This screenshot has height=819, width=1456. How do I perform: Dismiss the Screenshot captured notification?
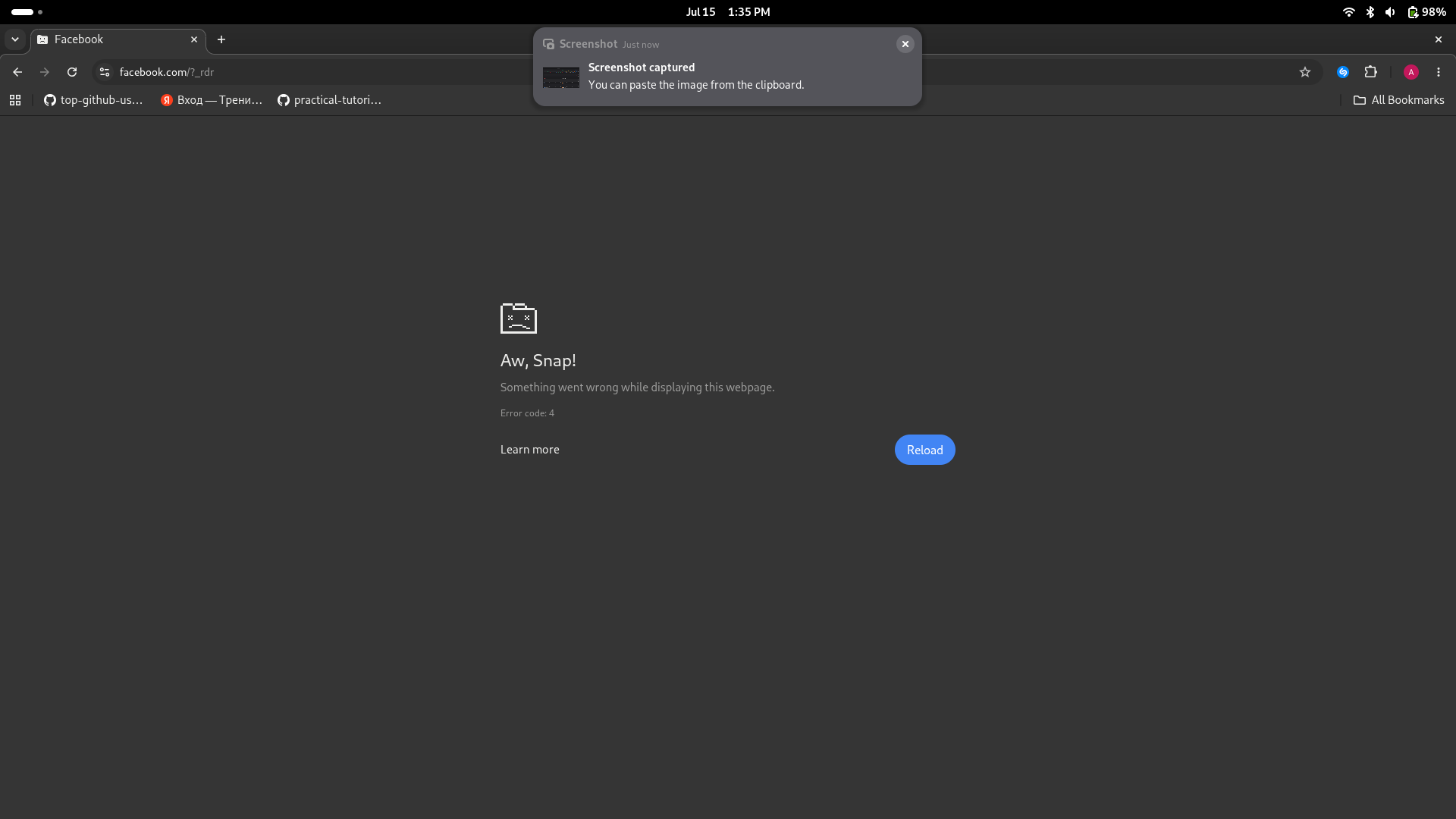pos(905,44)
